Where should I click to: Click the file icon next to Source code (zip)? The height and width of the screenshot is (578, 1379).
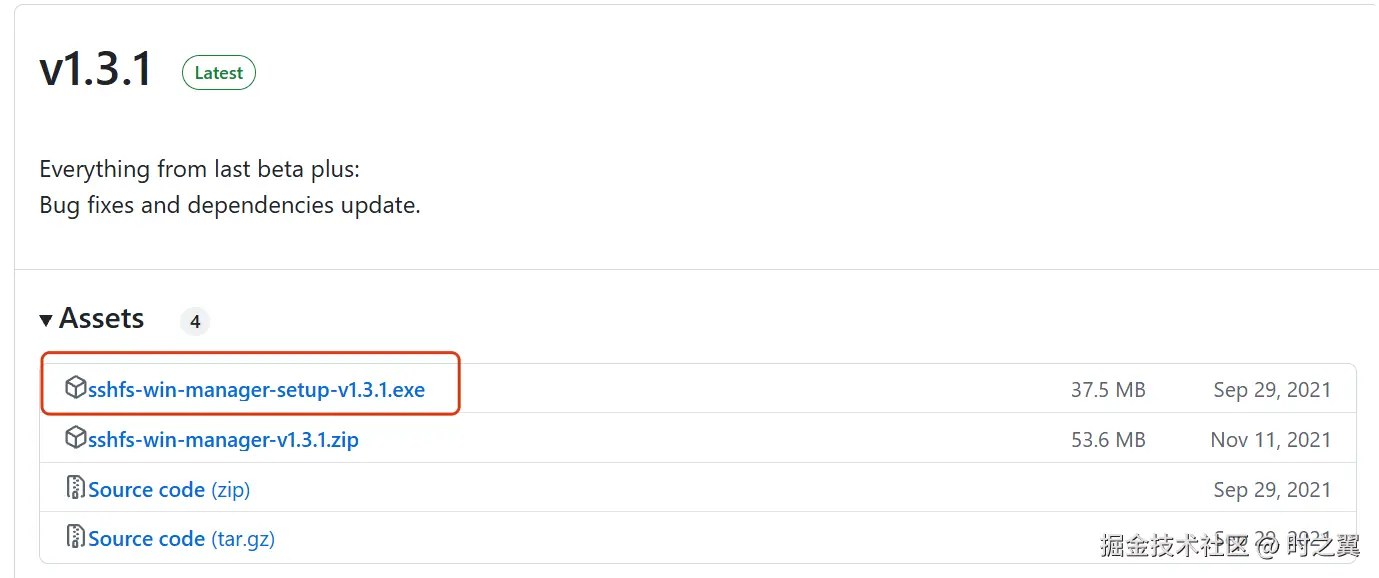pyautogui.click(x=75, y=488)
